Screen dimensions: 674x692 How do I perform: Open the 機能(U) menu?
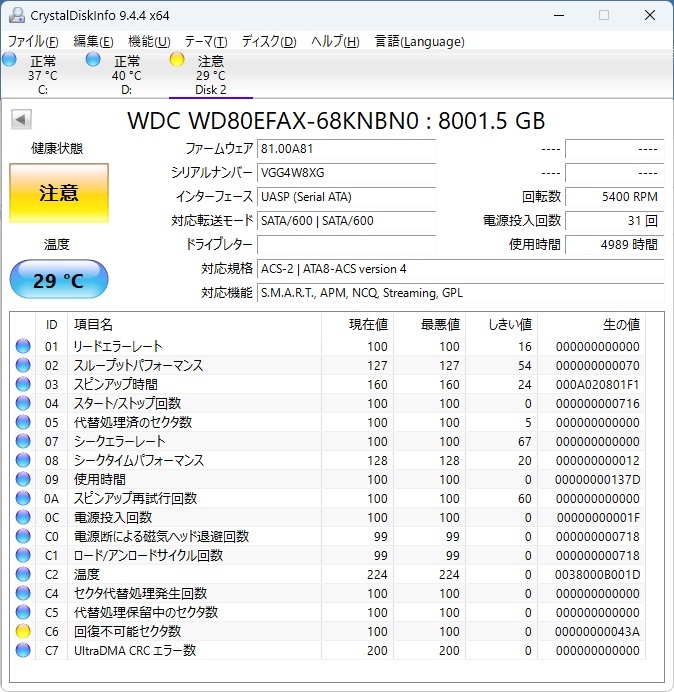149,41
